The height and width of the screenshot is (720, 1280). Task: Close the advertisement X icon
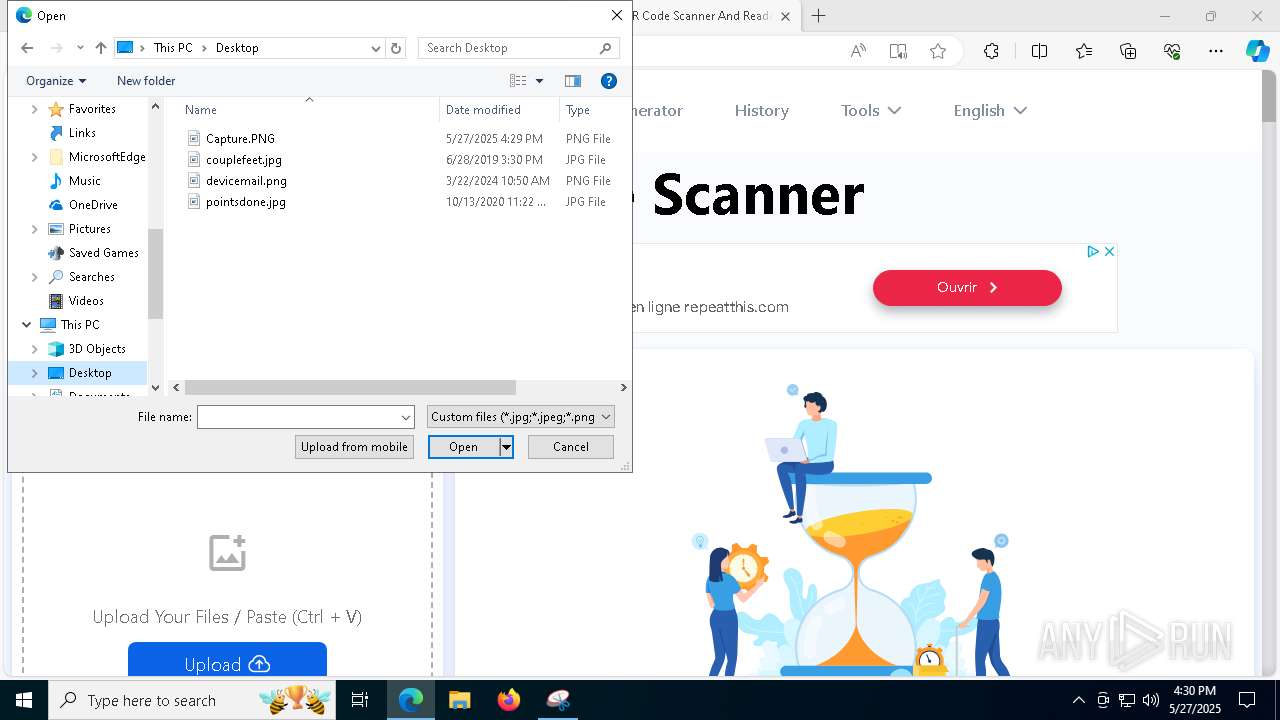1109,252
